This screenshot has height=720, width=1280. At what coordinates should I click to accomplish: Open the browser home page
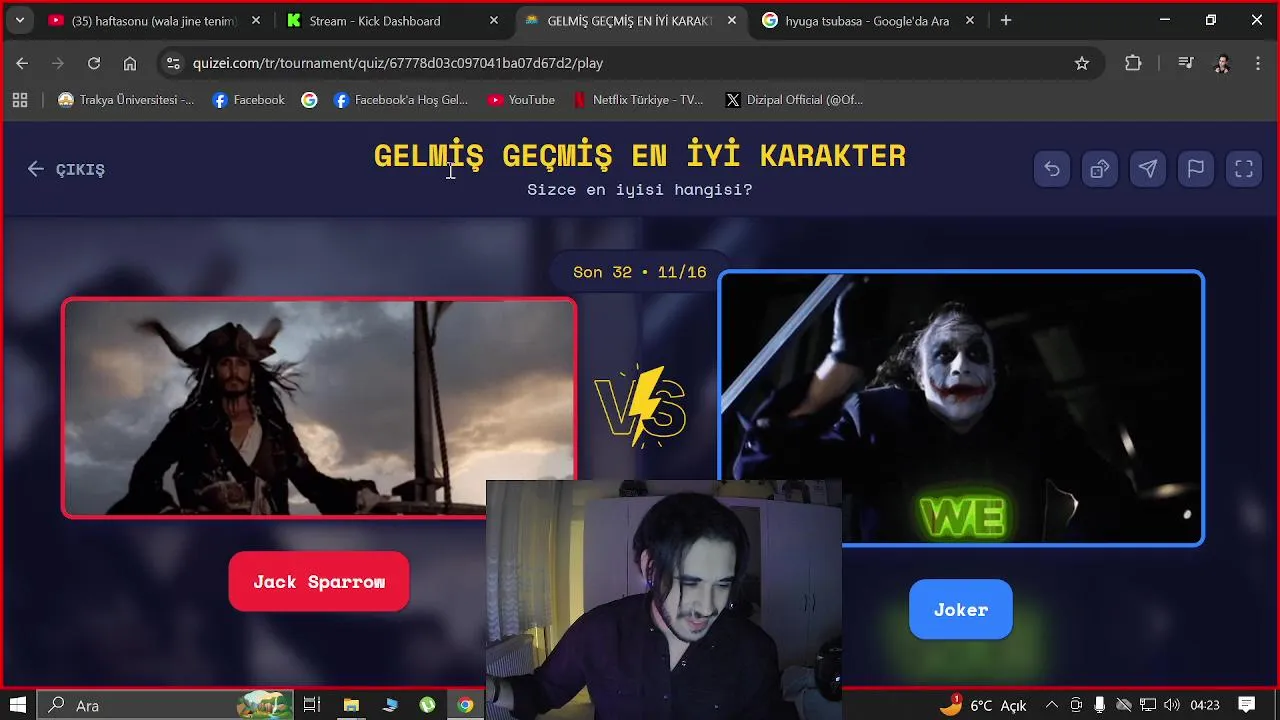point(130,63)
